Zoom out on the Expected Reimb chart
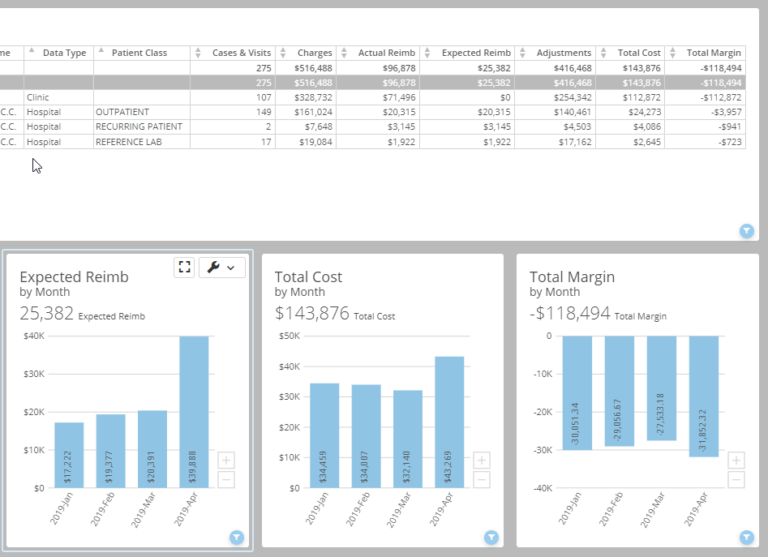The width and height of the screenshot is (768, 557). 227,479
